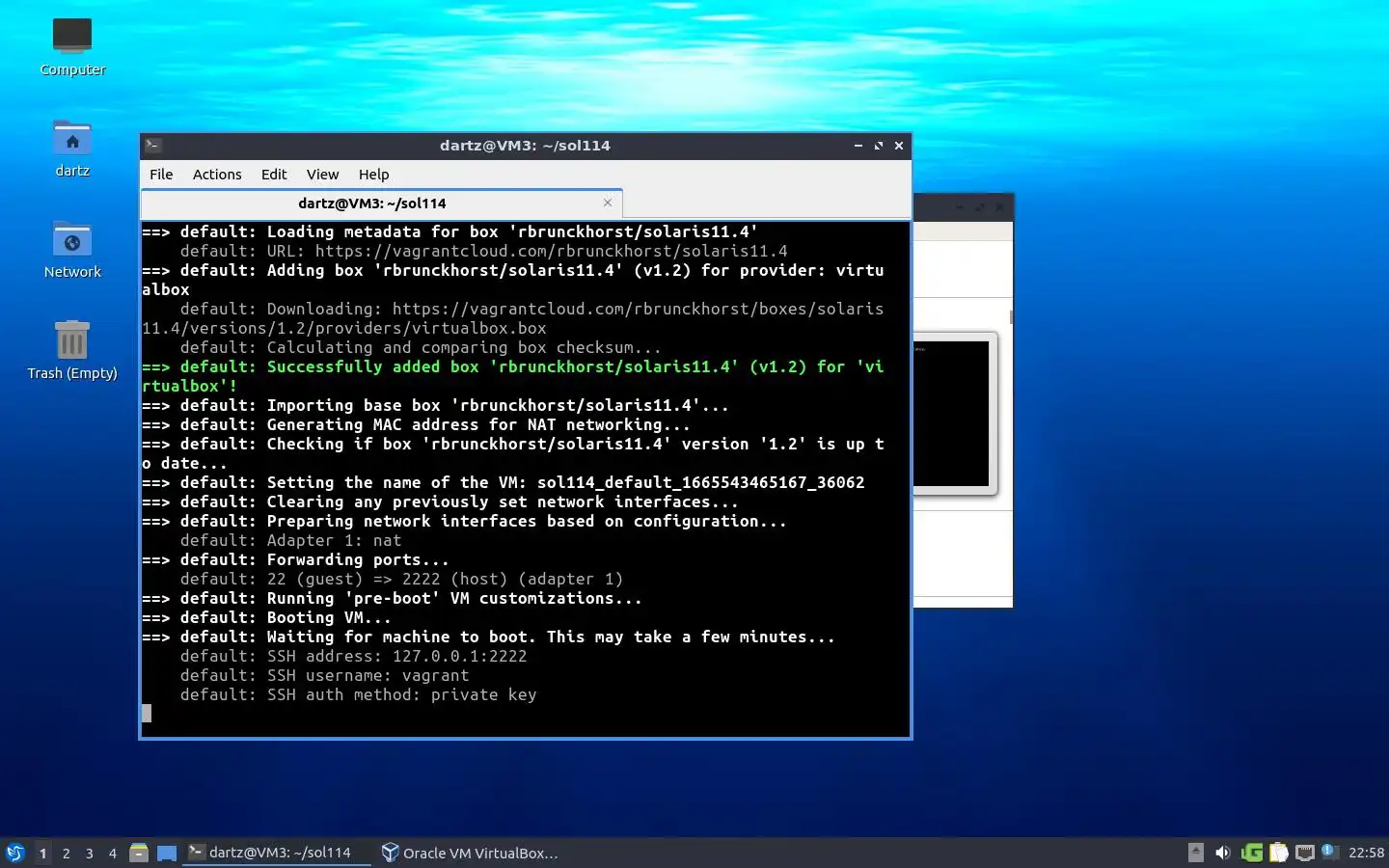This screenshot has height=868, width=1389.
Task: Click the 'Setting the name of the VM' line
Action: tap(503, 482)
